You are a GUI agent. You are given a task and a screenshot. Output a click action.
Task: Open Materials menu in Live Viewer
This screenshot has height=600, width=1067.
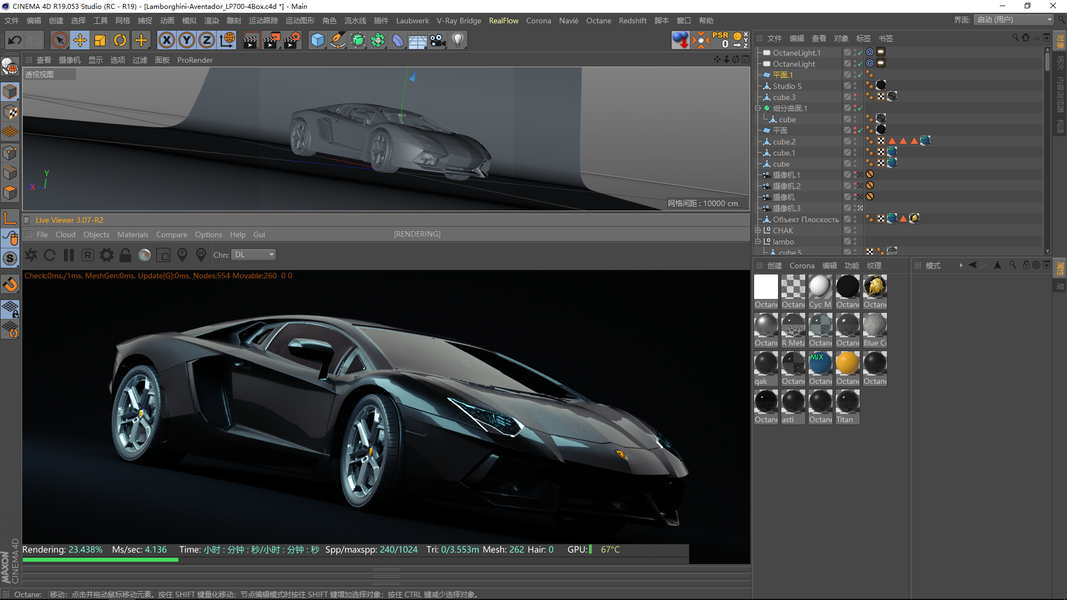[x=132, y=235]
